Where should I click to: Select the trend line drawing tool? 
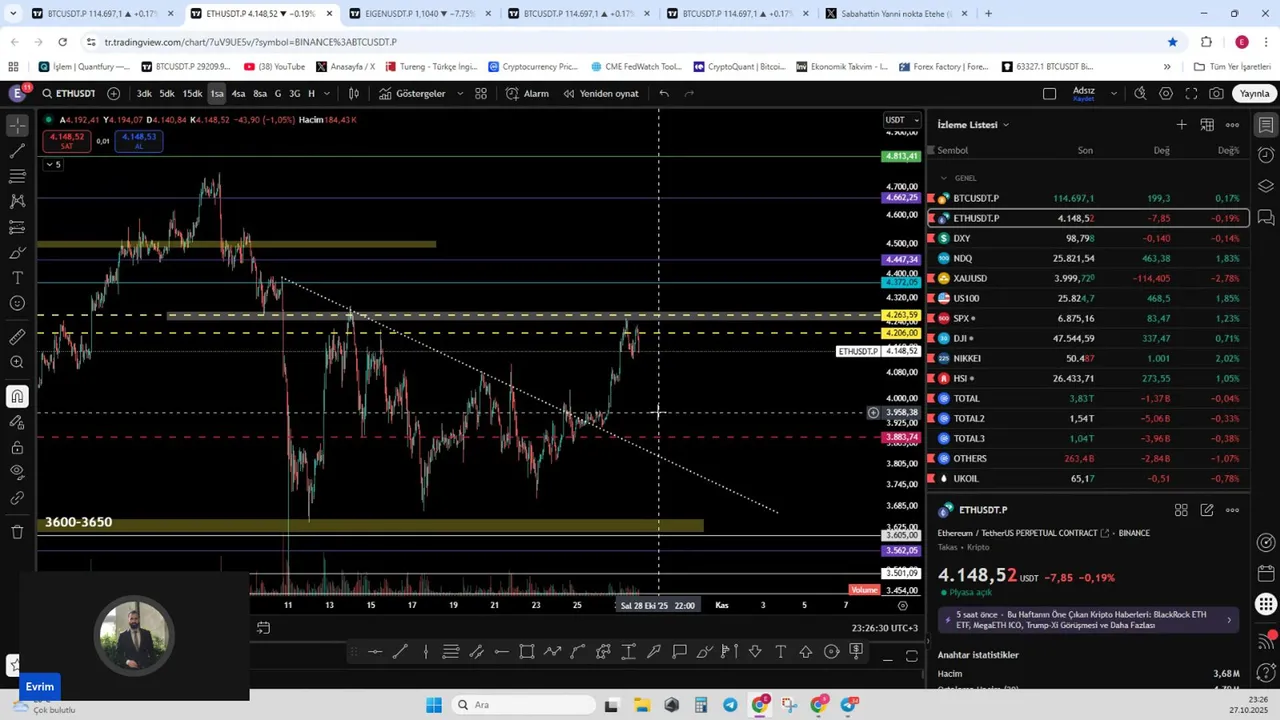click(x=17, y=151)
